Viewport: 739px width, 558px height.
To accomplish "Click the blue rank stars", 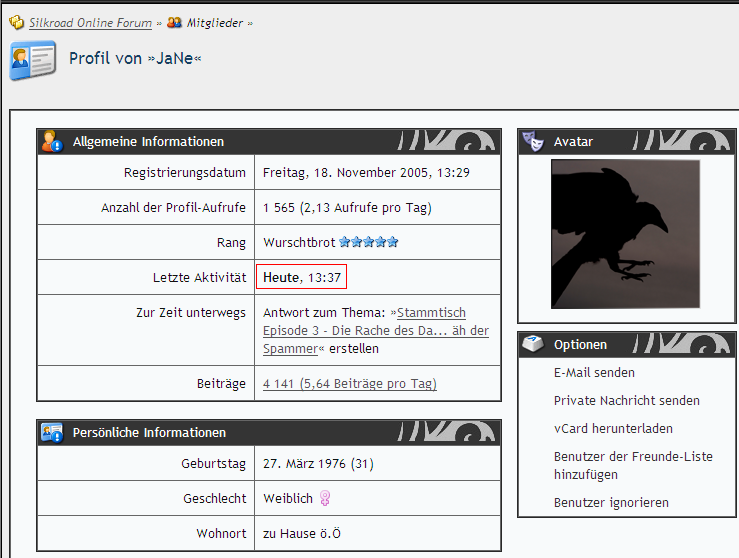I will coord(369,242).
